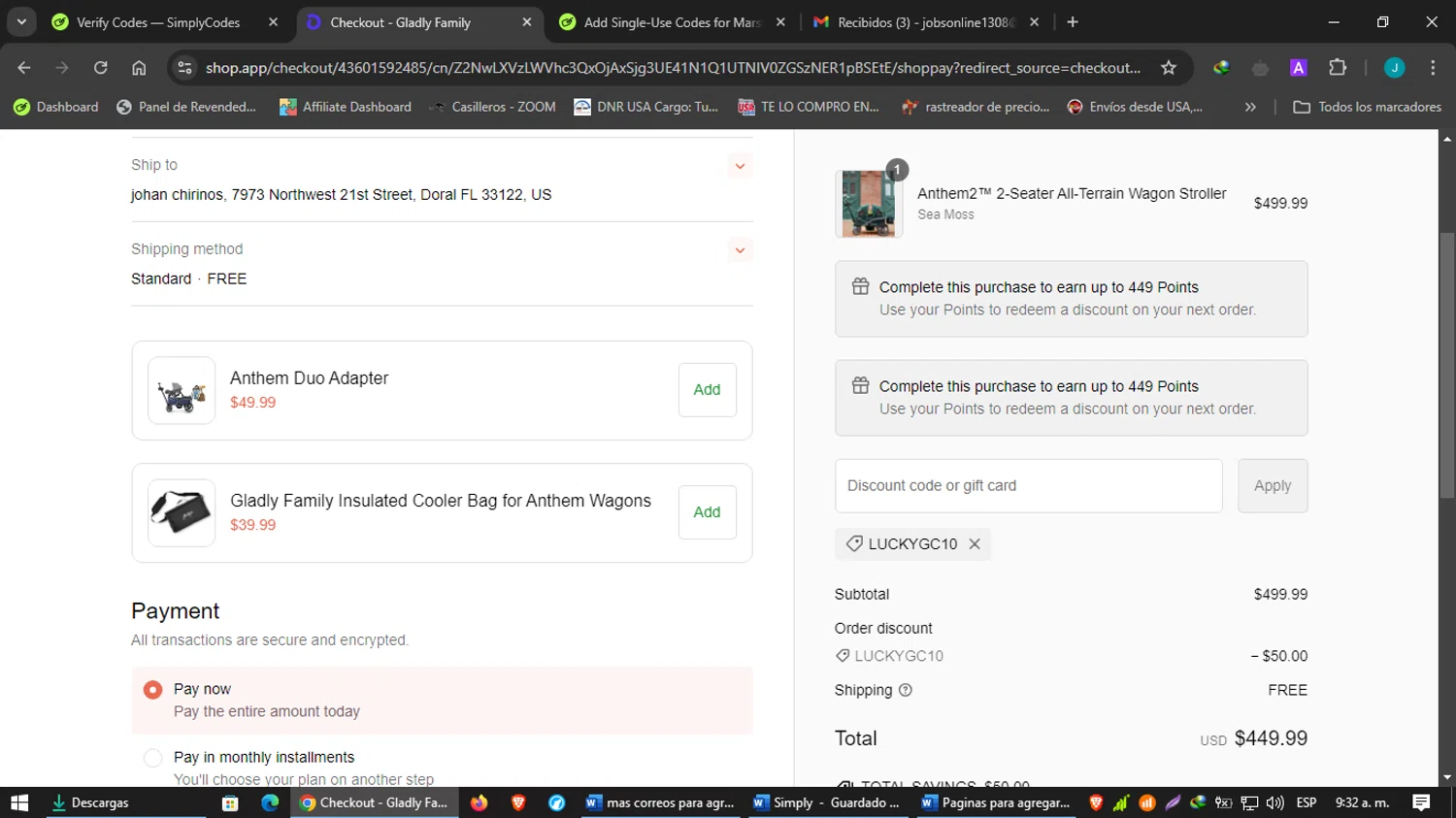View site information icon in address bar

click(184, 68)
